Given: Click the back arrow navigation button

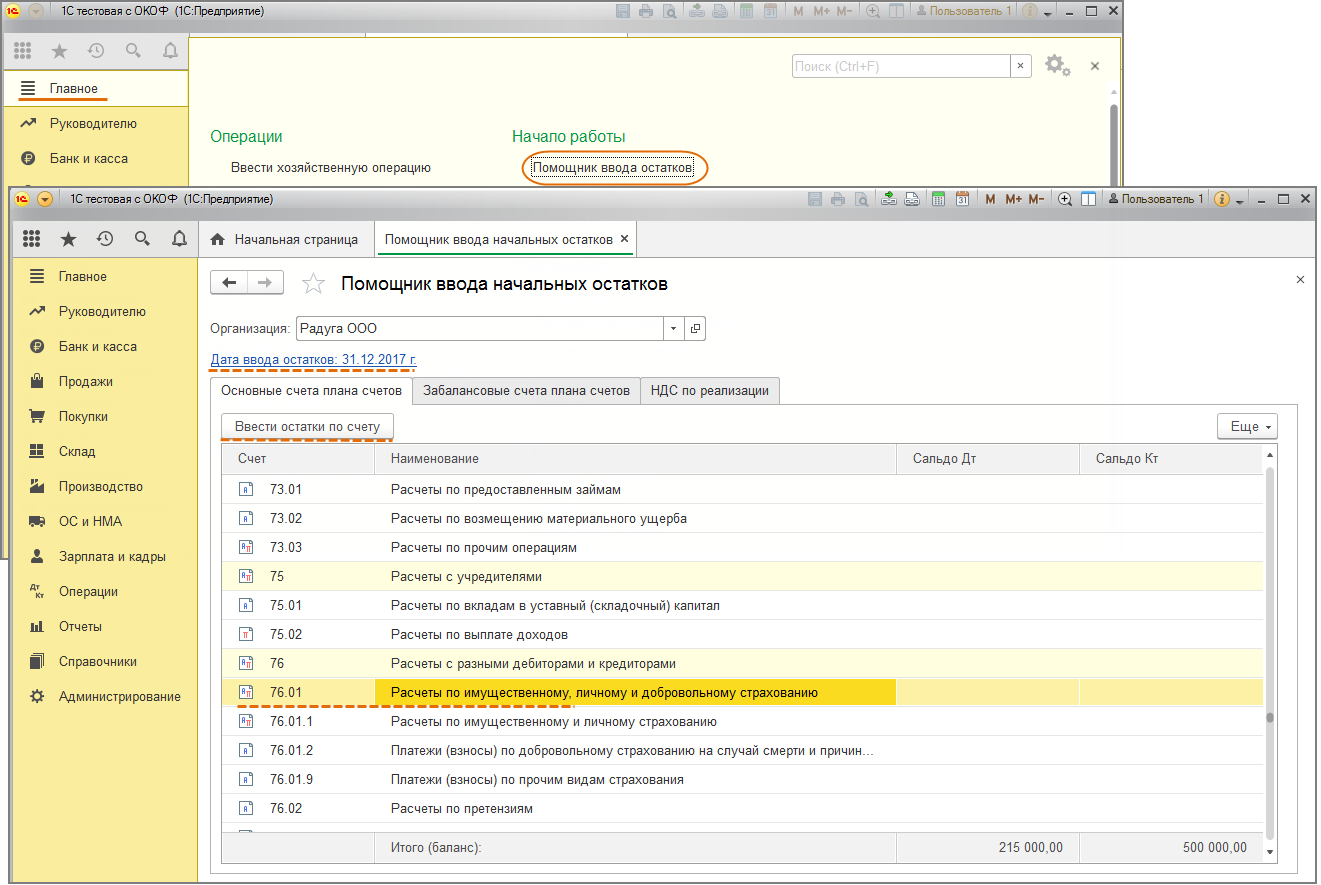Looking at the screenshot, I should coord(229,283).
